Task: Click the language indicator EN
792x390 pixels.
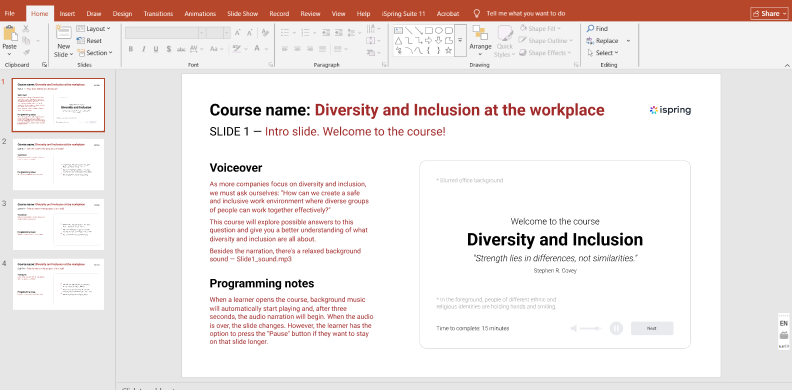Action: (783, 323)
